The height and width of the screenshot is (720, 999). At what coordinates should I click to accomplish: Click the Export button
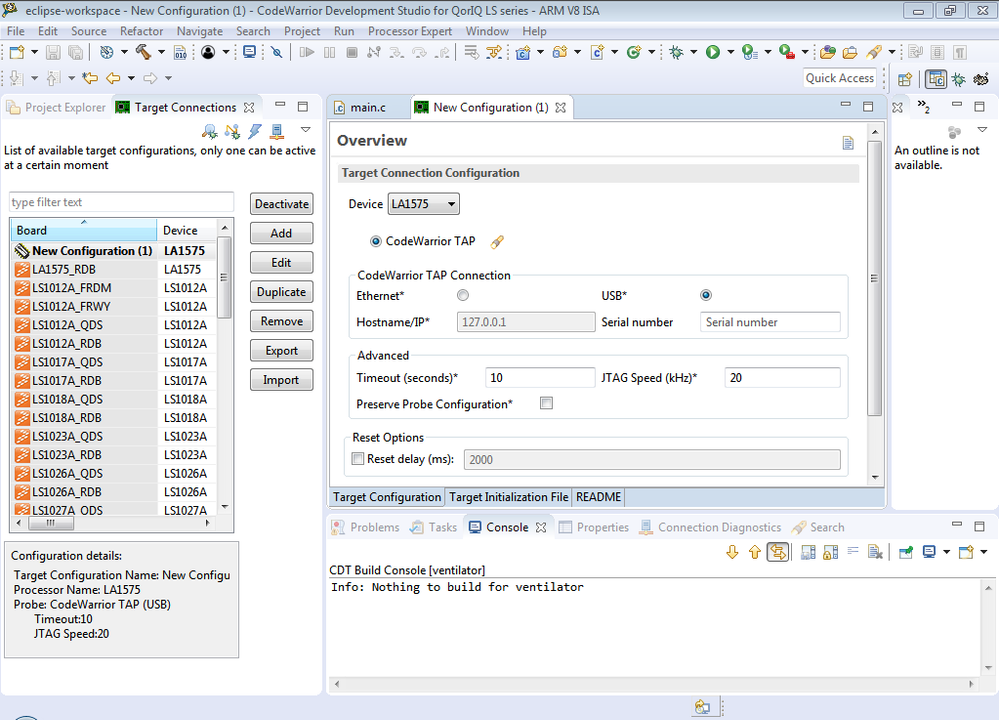282,350
